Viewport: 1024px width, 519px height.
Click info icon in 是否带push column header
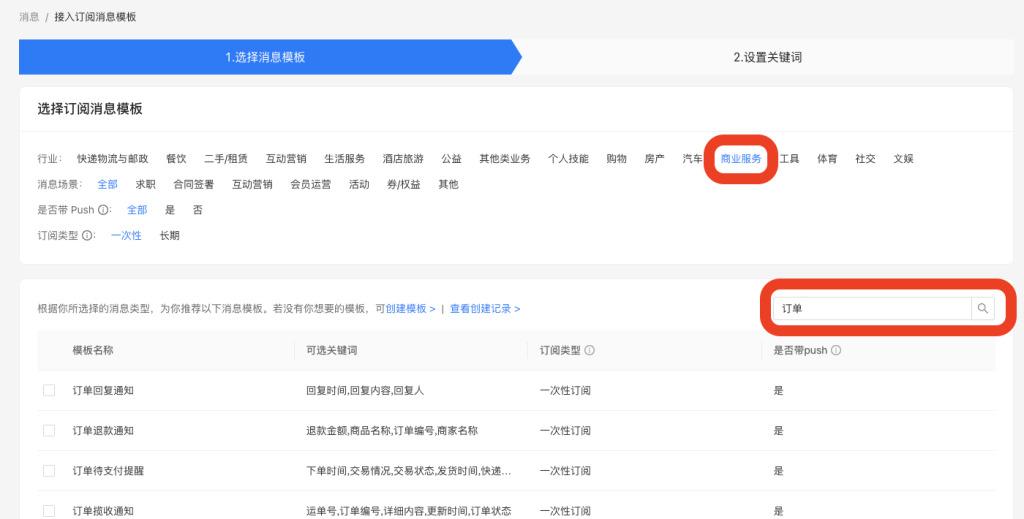(836, 351)
